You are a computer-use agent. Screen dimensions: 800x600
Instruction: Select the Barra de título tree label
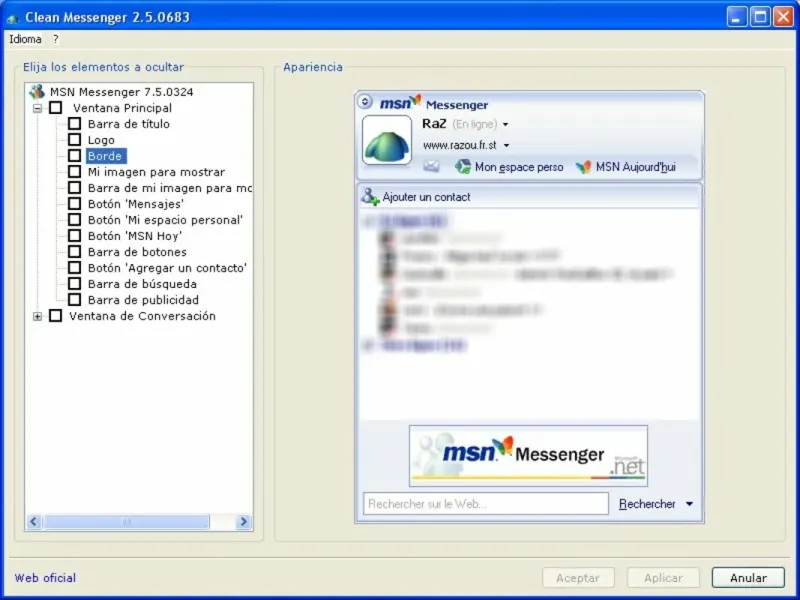pyautogui.click(x=129, y=123)
